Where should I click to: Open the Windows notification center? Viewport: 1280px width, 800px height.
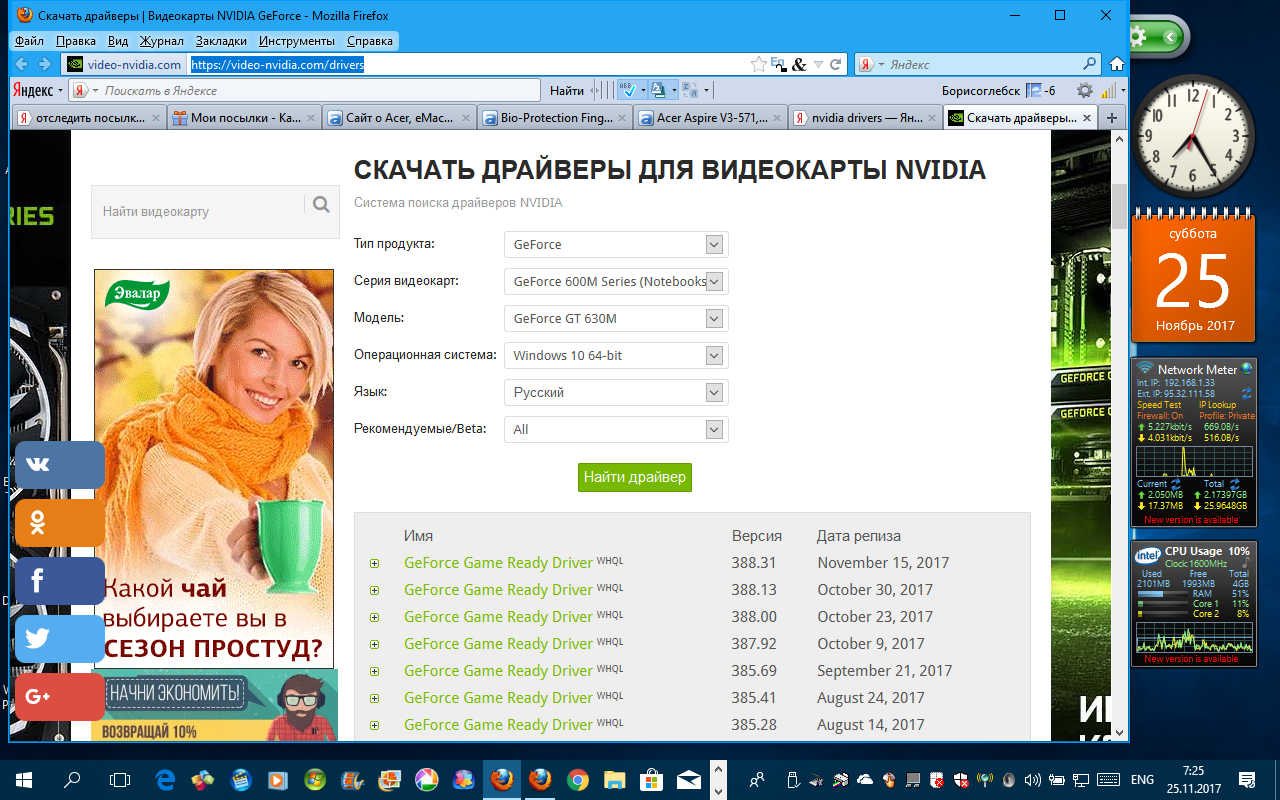pos(1247,779)
